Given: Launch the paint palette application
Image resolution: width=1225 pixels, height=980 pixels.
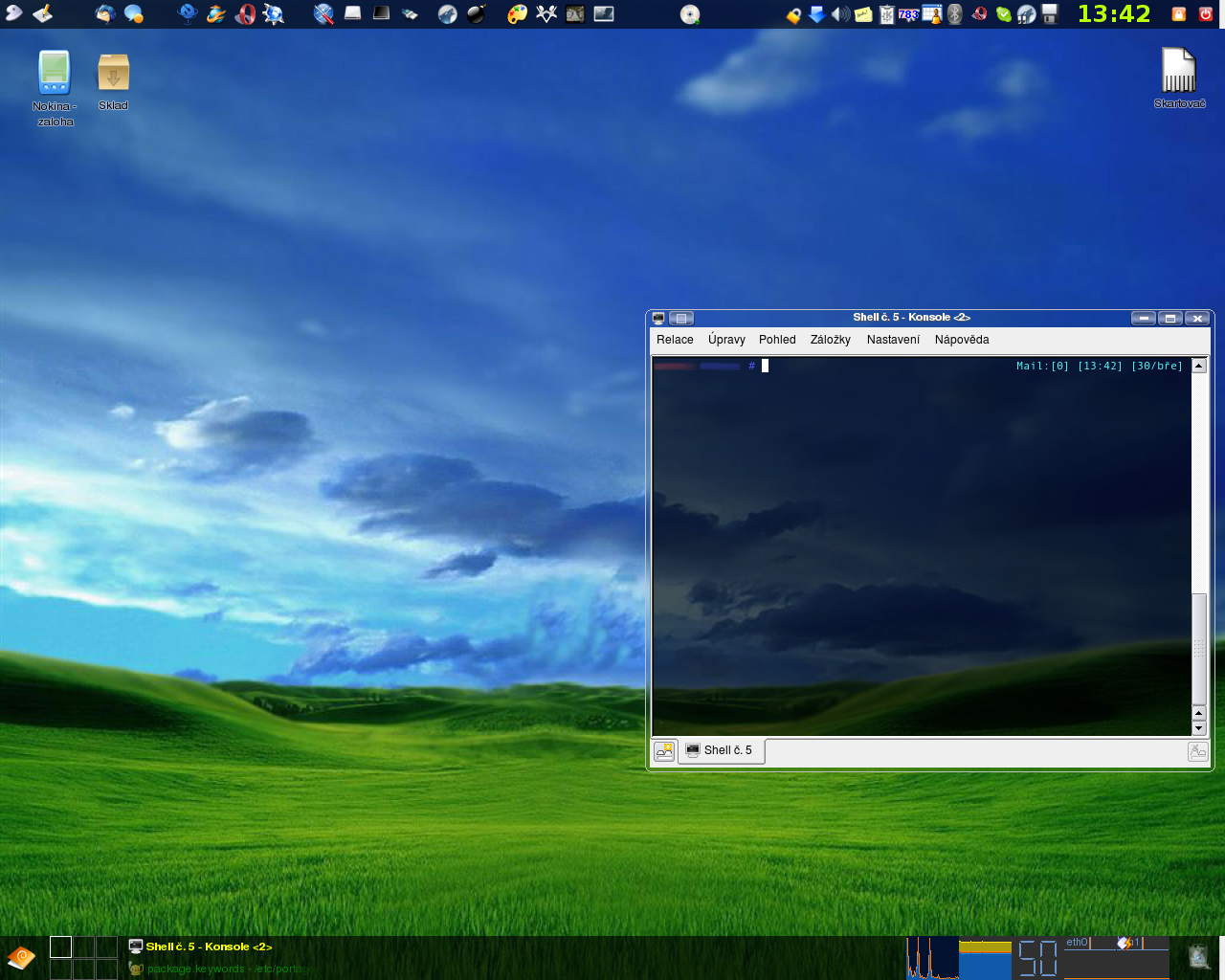Looking at the screenshot, I should (x=517, y=13).
